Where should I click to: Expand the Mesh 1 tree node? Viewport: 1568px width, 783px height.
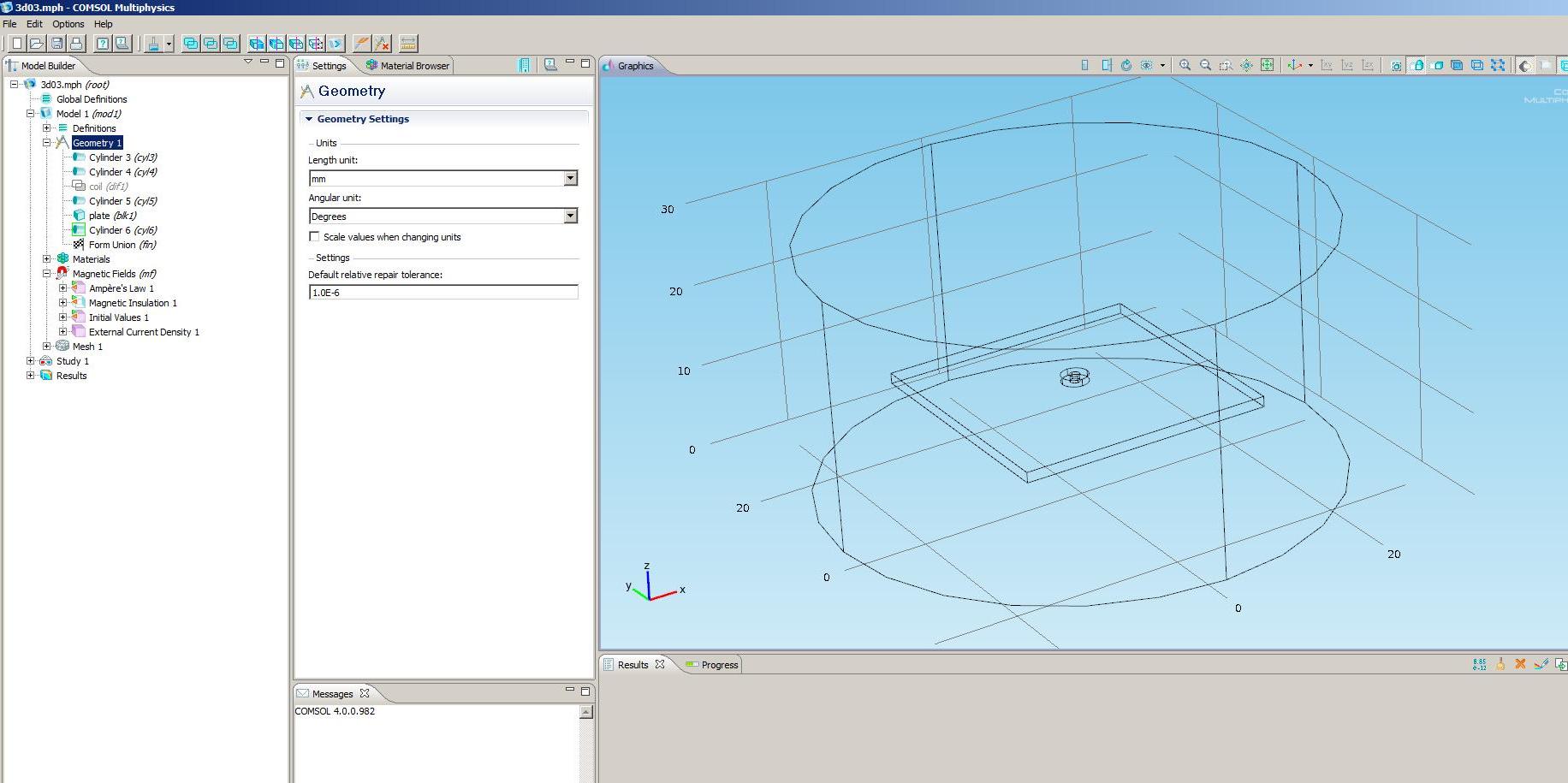(x=47, y=347)
